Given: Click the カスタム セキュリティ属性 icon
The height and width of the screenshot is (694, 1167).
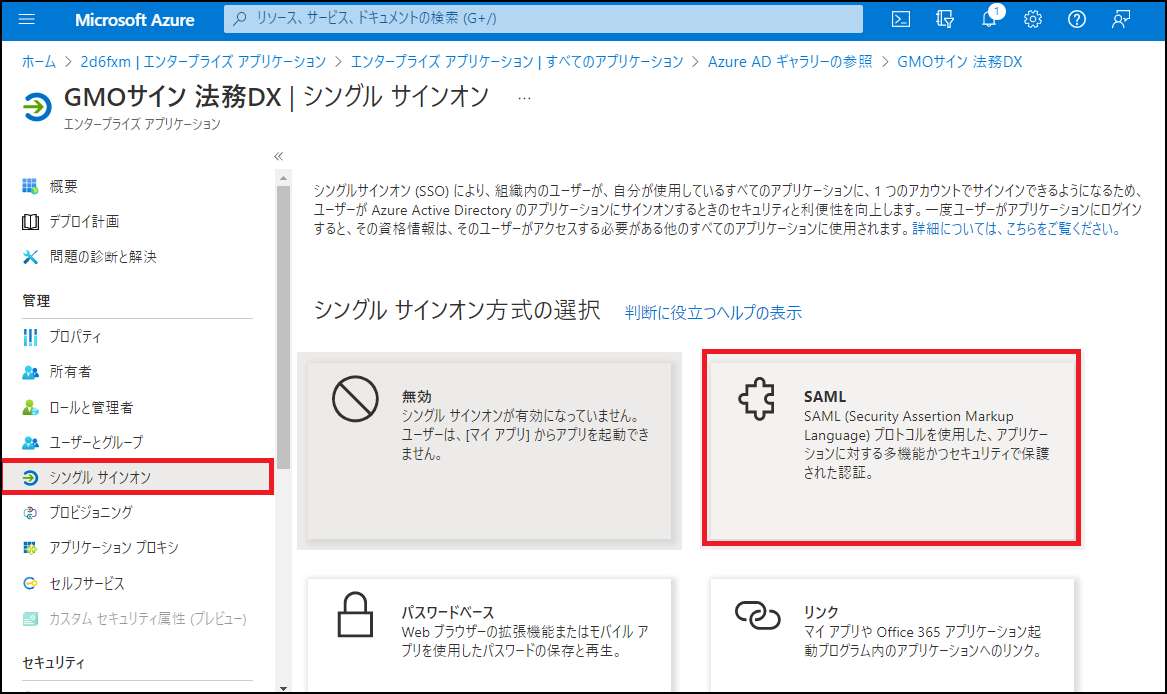Looking at the screenshot, I should [x=30, y=619].
